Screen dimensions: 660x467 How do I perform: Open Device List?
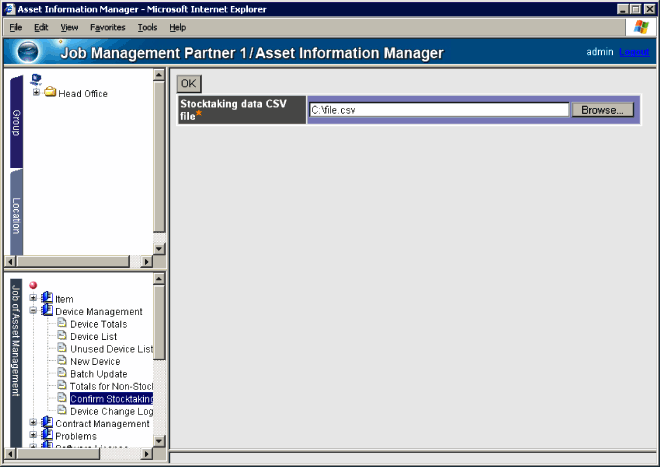pyautogui.click(x=93, y=337)
